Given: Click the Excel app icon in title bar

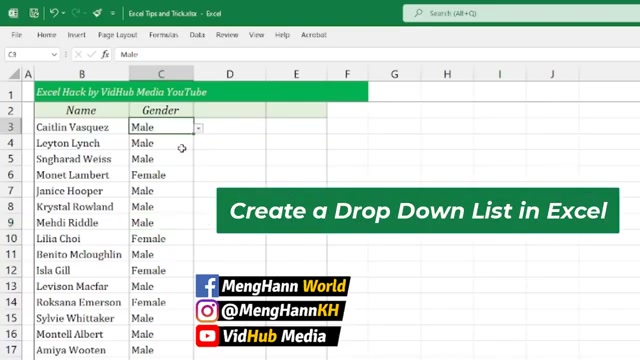Looking at the screenshot, I should click(x=13, y=13).
